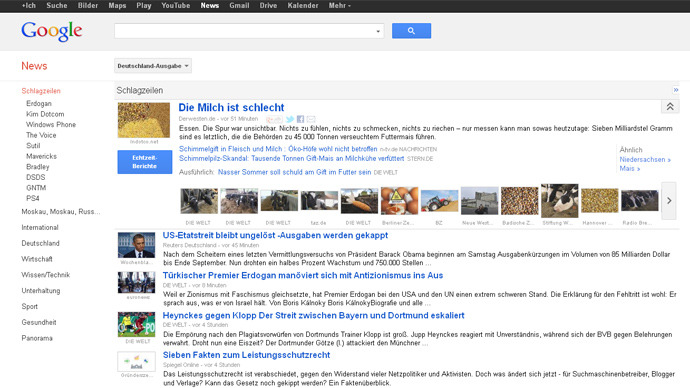Open Gesundheit section in sidebar
The width and height of the screenshot is (690, 388).
coord(39,322)
